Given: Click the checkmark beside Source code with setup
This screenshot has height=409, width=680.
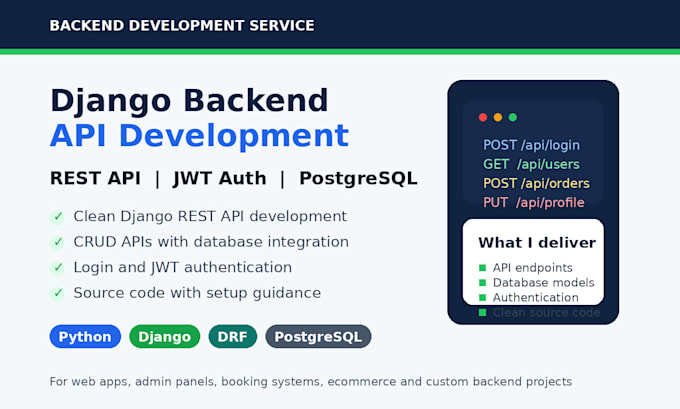Looking at the screenshot, I should (57, 294).
